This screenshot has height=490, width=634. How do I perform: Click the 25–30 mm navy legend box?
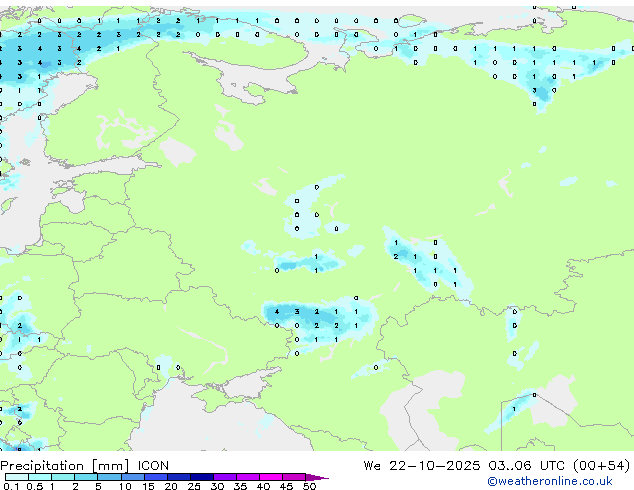[202, 477]
